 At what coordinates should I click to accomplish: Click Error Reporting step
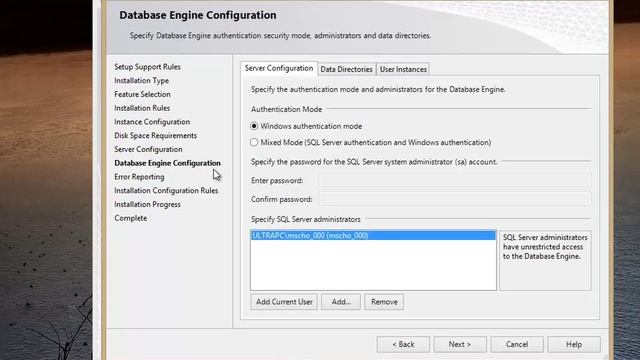pos(139,177)
